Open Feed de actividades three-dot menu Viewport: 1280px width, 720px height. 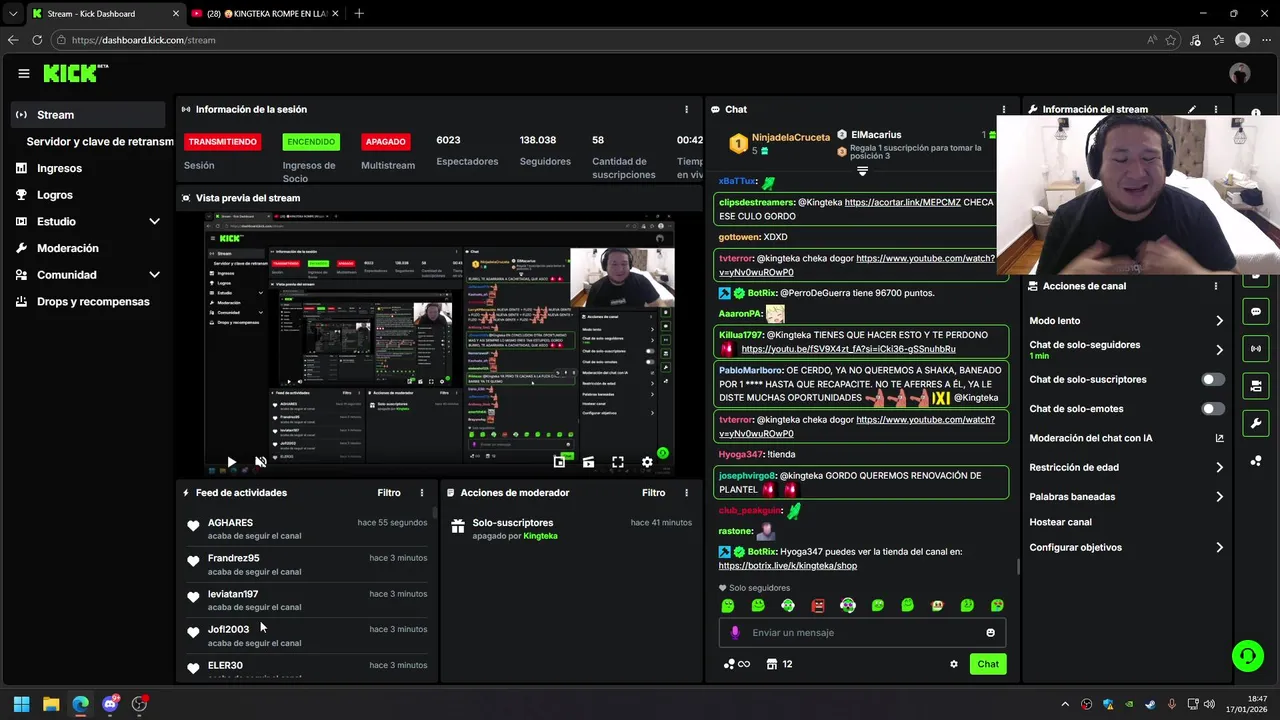tap(422, 493)
